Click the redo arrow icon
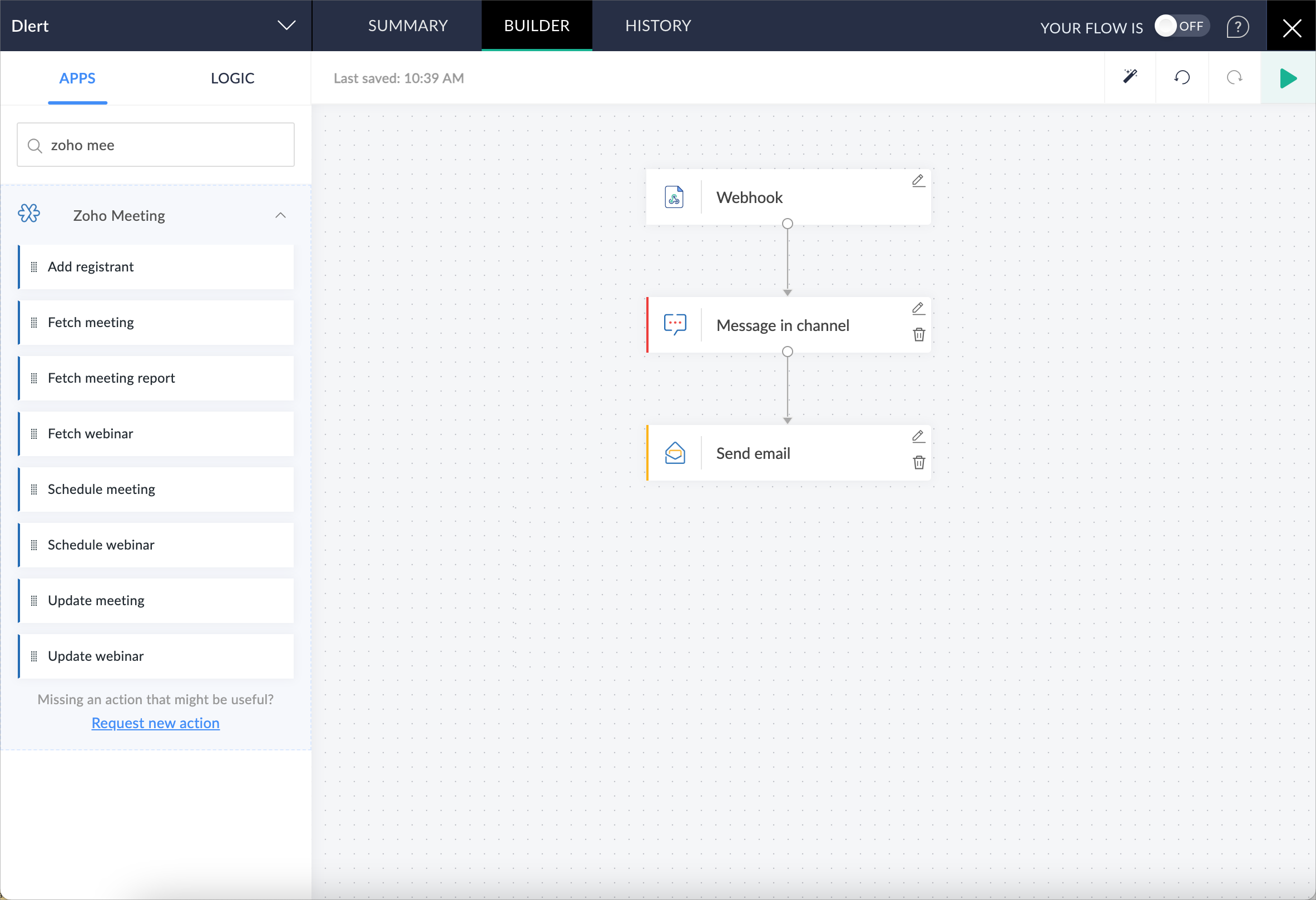 (1234, 77)
